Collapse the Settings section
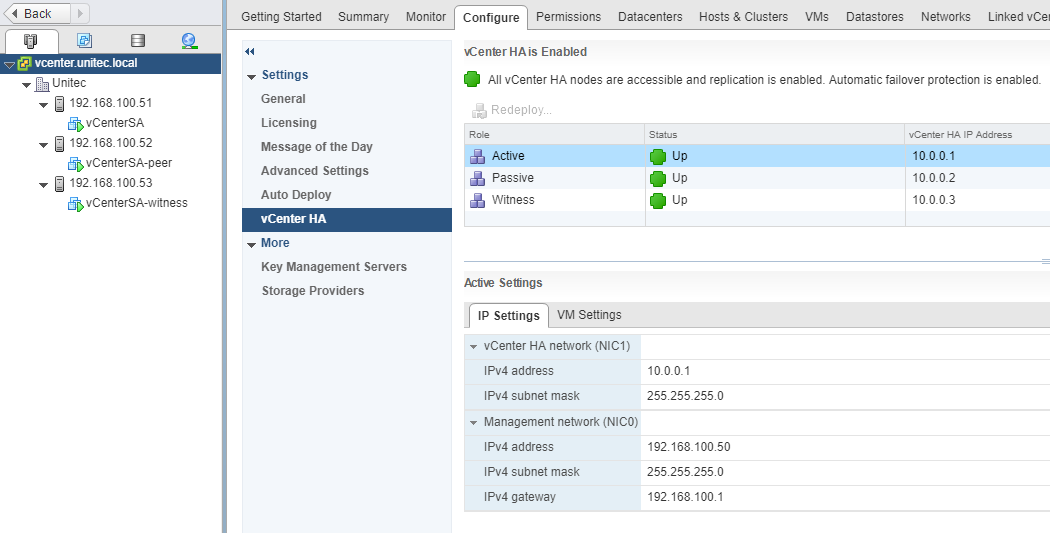This screenshot has width=1050, height=533. [x=252, y=77]
